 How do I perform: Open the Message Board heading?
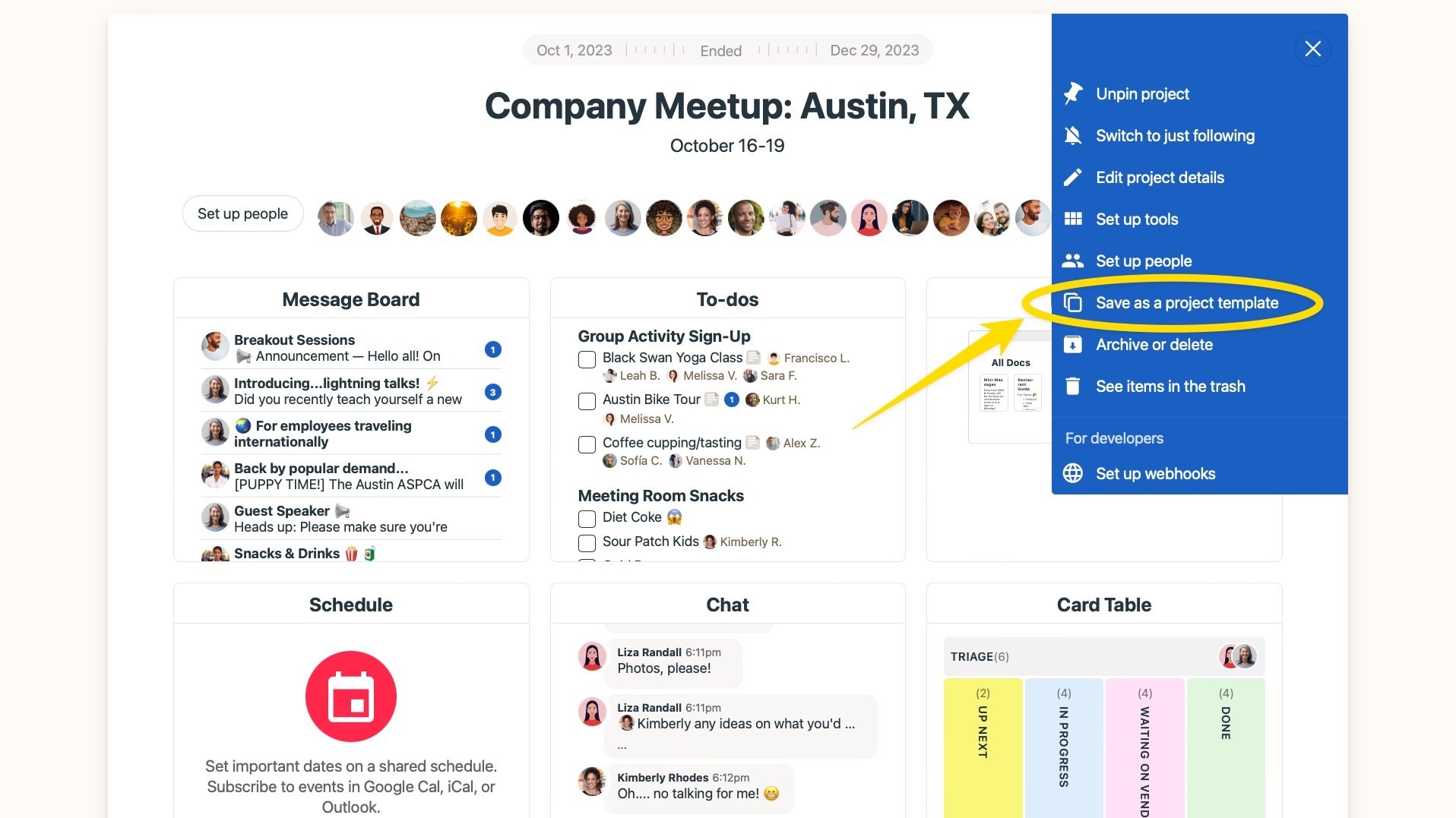(x=350, y=299)
